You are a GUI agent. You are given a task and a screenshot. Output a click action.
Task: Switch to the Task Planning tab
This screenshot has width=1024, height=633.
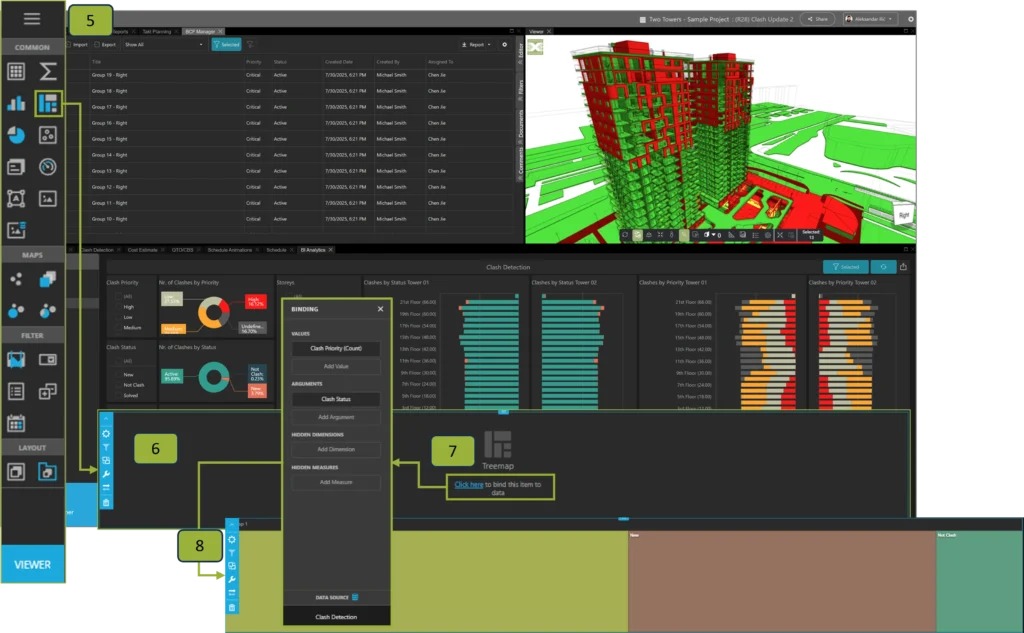(x=157, y=31)
